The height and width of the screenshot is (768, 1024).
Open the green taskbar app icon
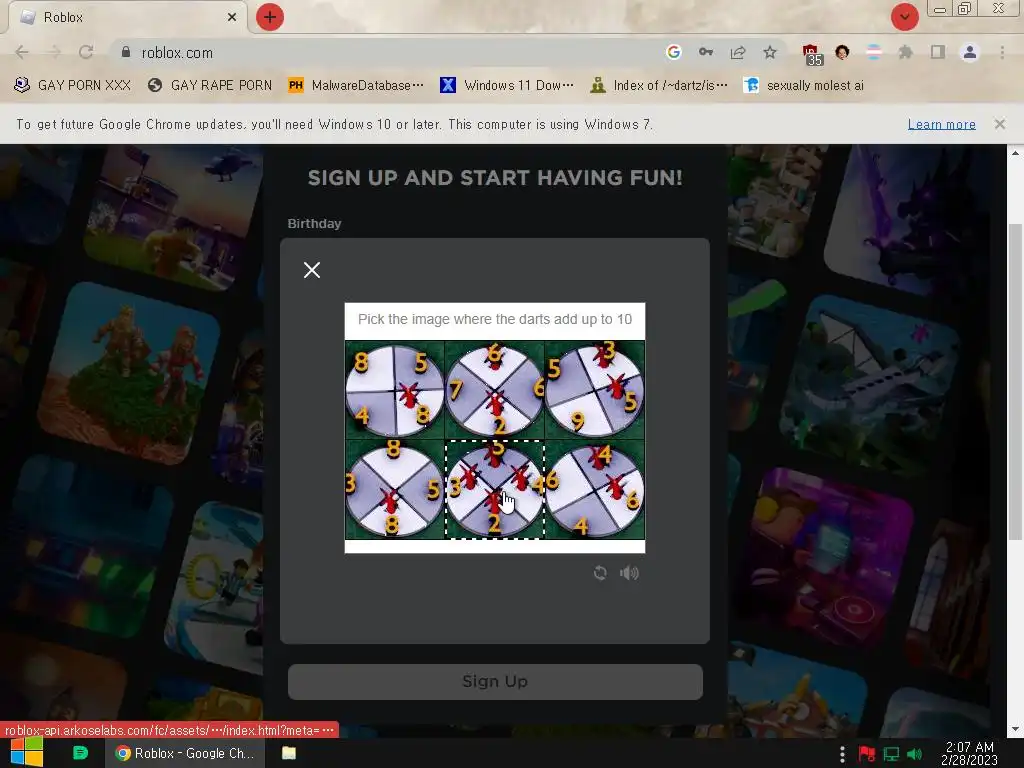[x=80, y=753]
